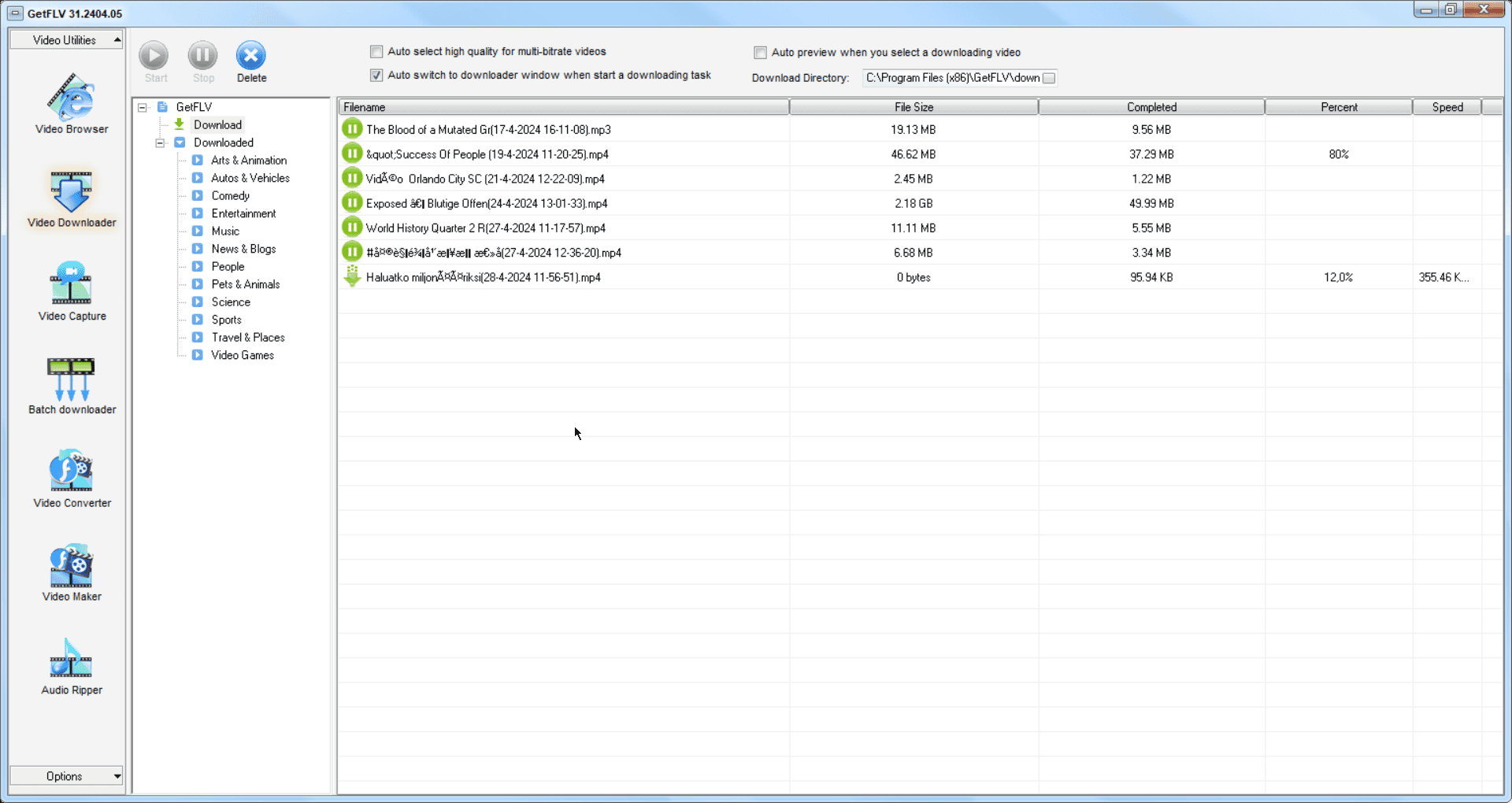This screenshot has width=1512, height=803.
Task: Launch the Batch downloader tool
Action: tap(72, 386)
